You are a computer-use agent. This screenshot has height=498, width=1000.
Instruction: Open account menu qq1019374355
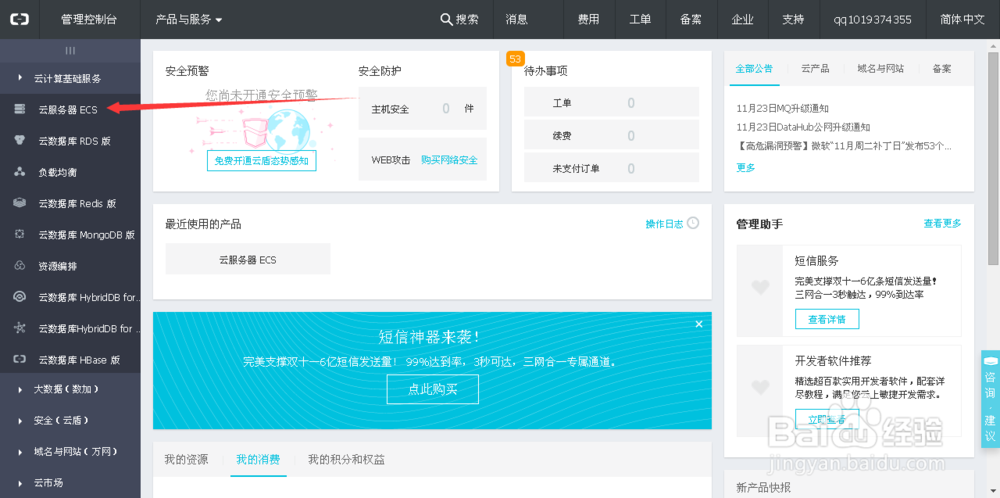click(872, 20)
